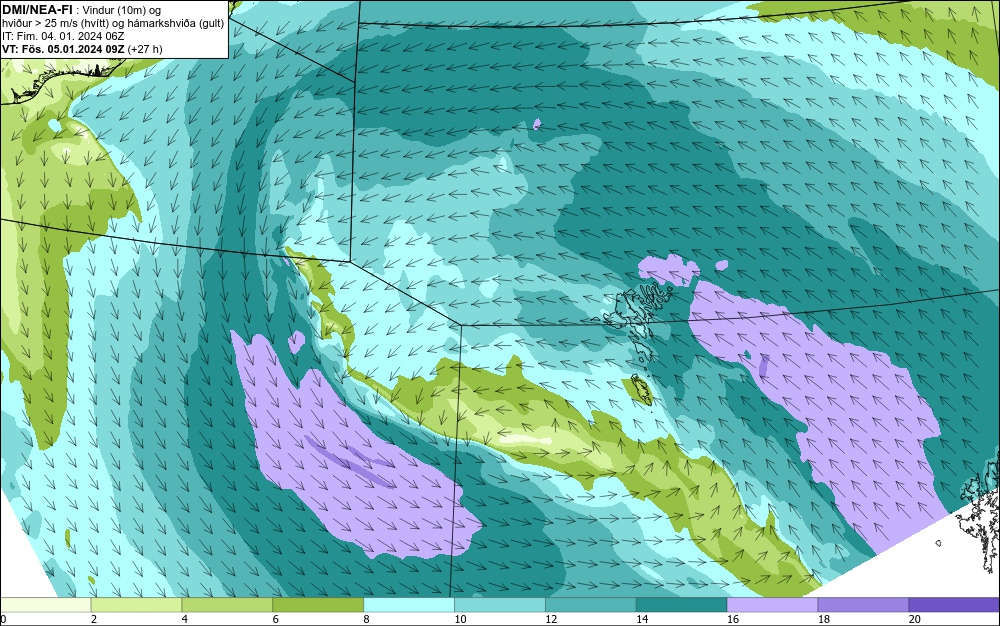Click the legend label '14'

(x=642, y=619)
